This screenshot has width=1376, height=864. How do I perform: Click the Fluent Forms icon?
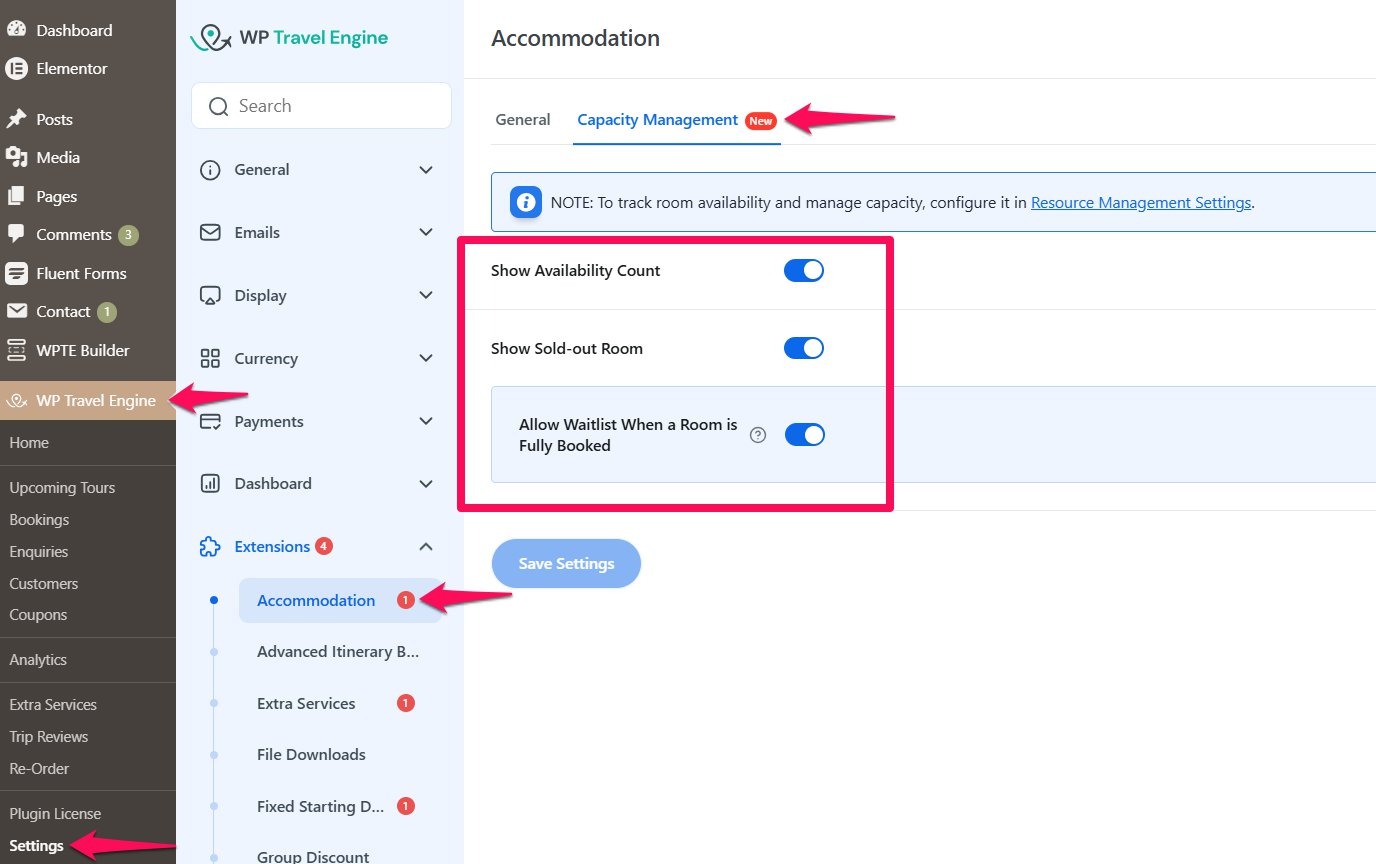coord(16,273)
